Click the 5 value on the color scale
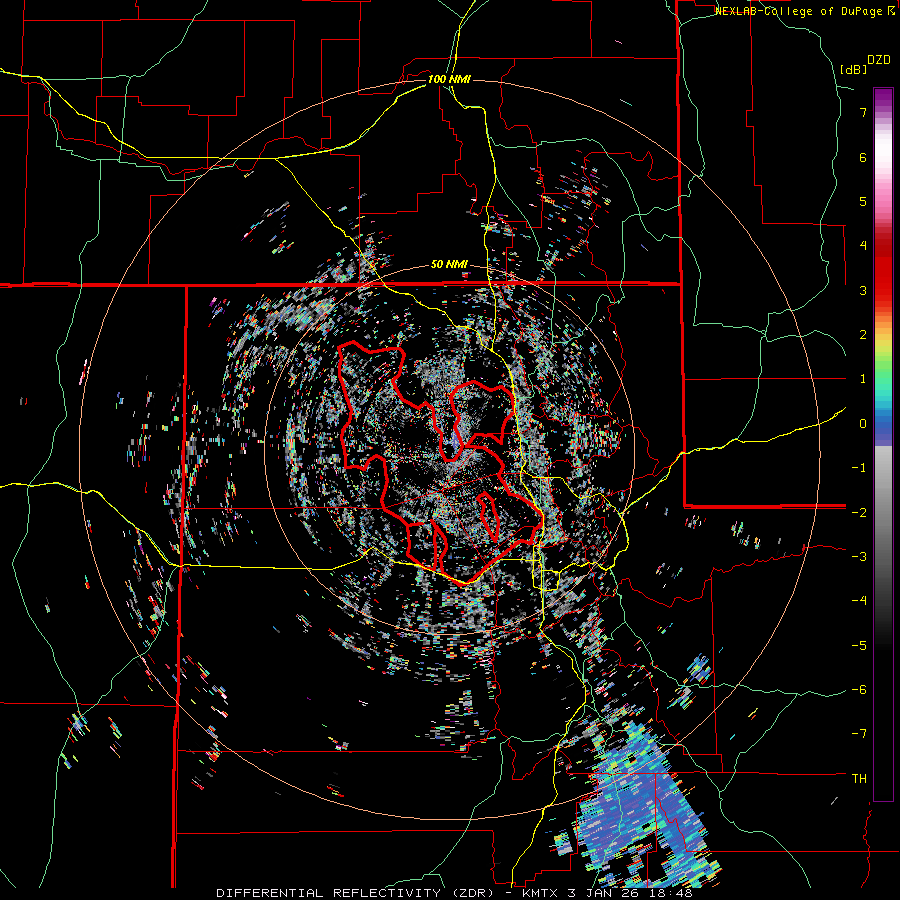Viewport: 900px width, 900px height. tap(863, 201)
